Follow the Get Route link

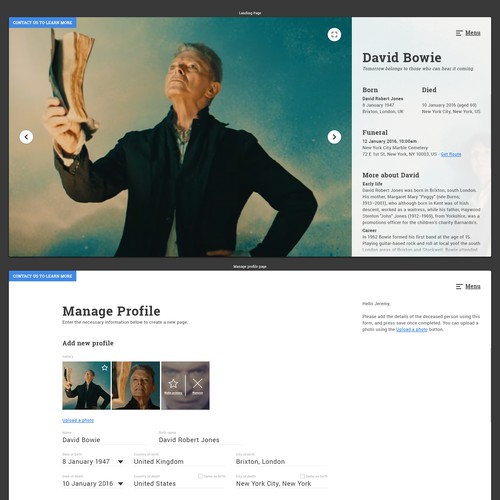point(451,154)
